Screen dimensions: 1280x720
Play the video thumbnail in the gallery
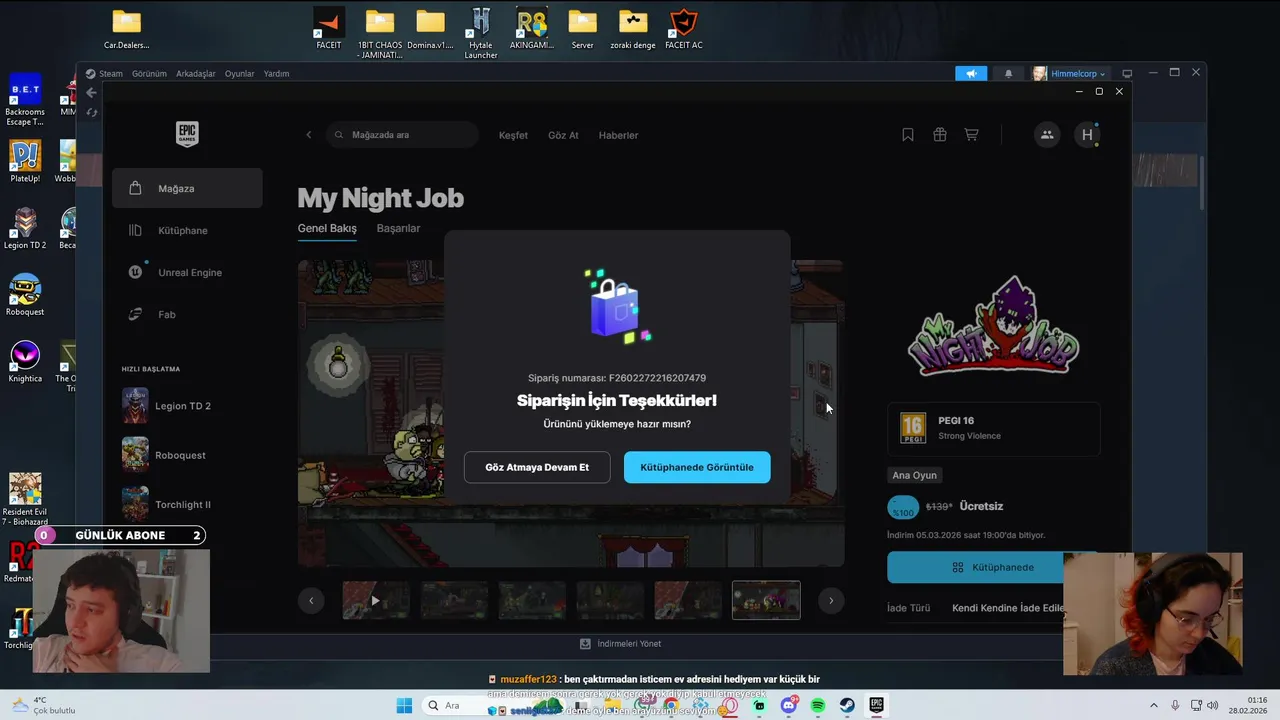[376, 601]
